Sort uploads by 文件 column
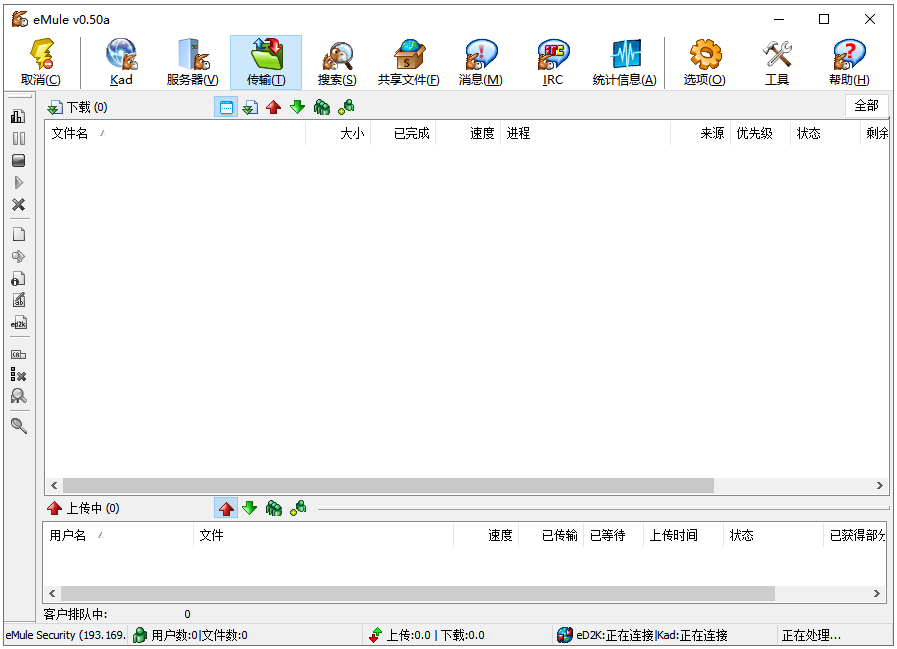Viewport: 897px width, 649px height. pos(324,535)
